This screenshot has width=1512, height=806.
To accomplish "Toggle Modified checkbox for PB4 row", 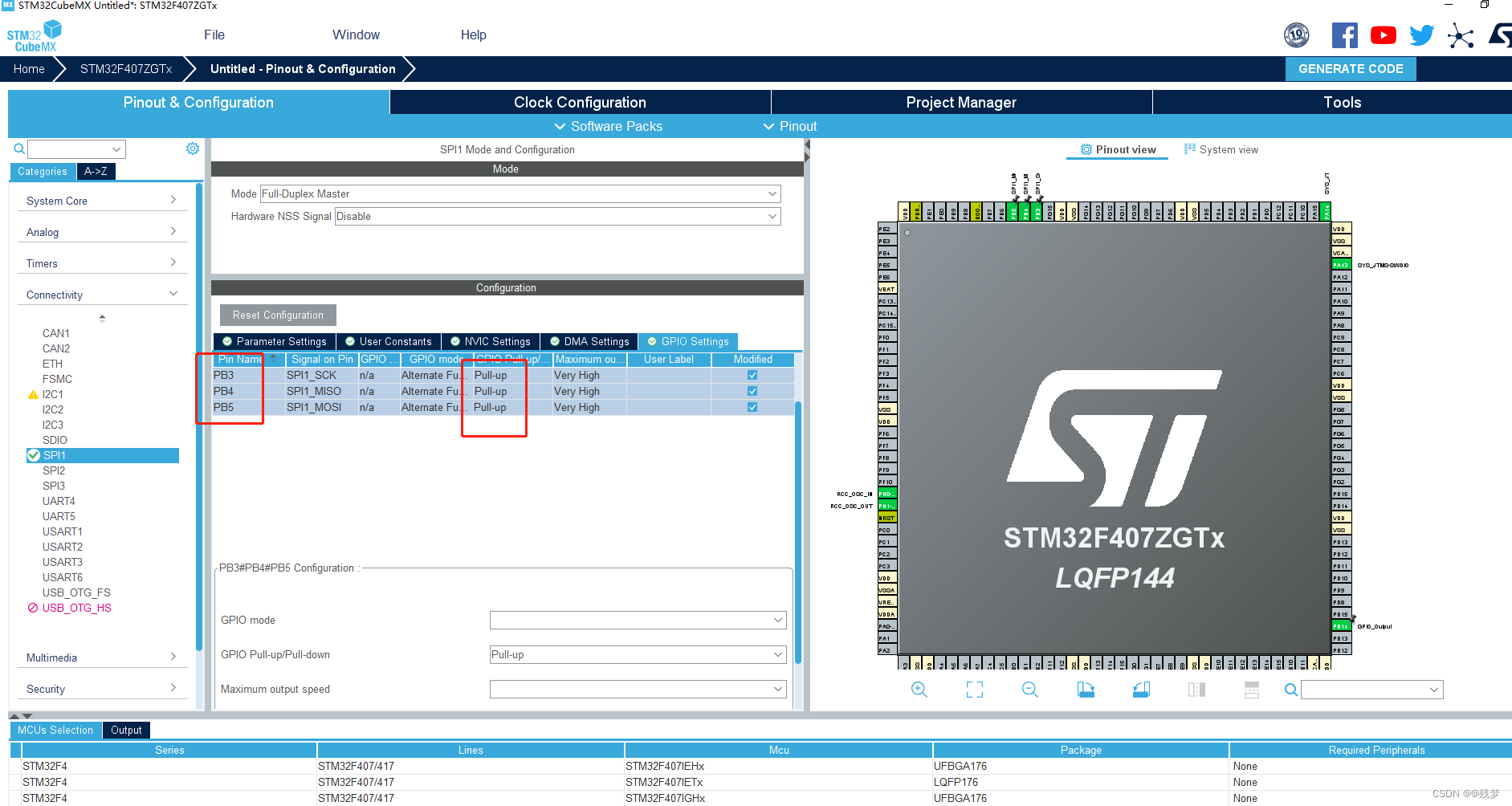I will coord(752,391).
